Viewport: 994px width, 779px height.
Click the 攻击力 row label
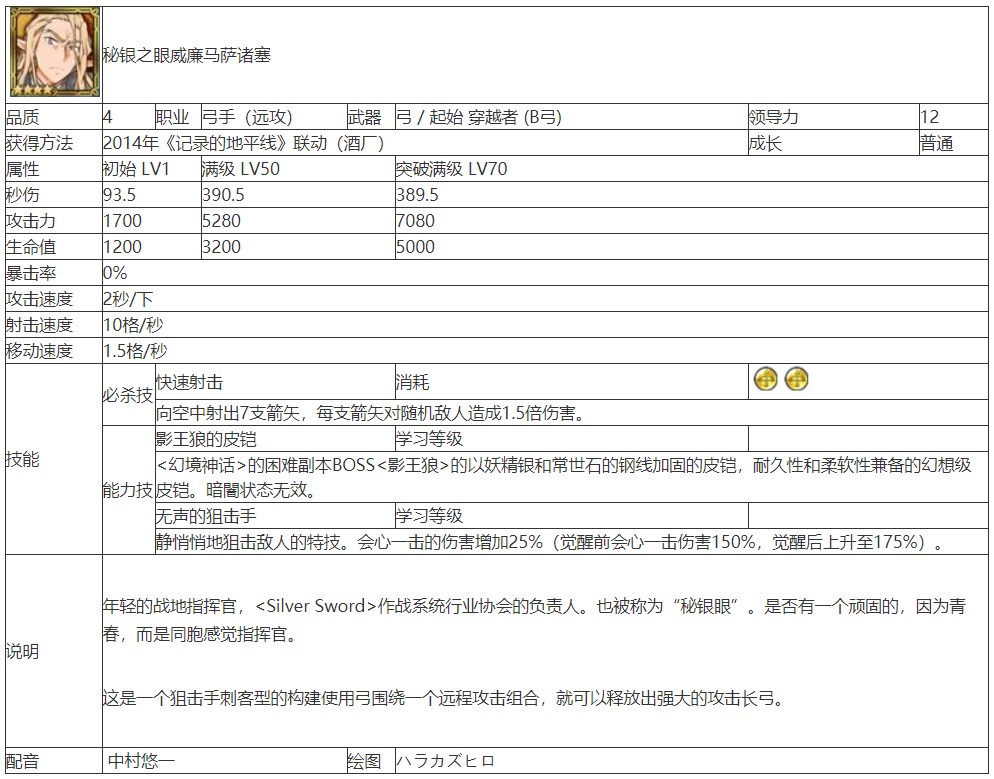31,221
